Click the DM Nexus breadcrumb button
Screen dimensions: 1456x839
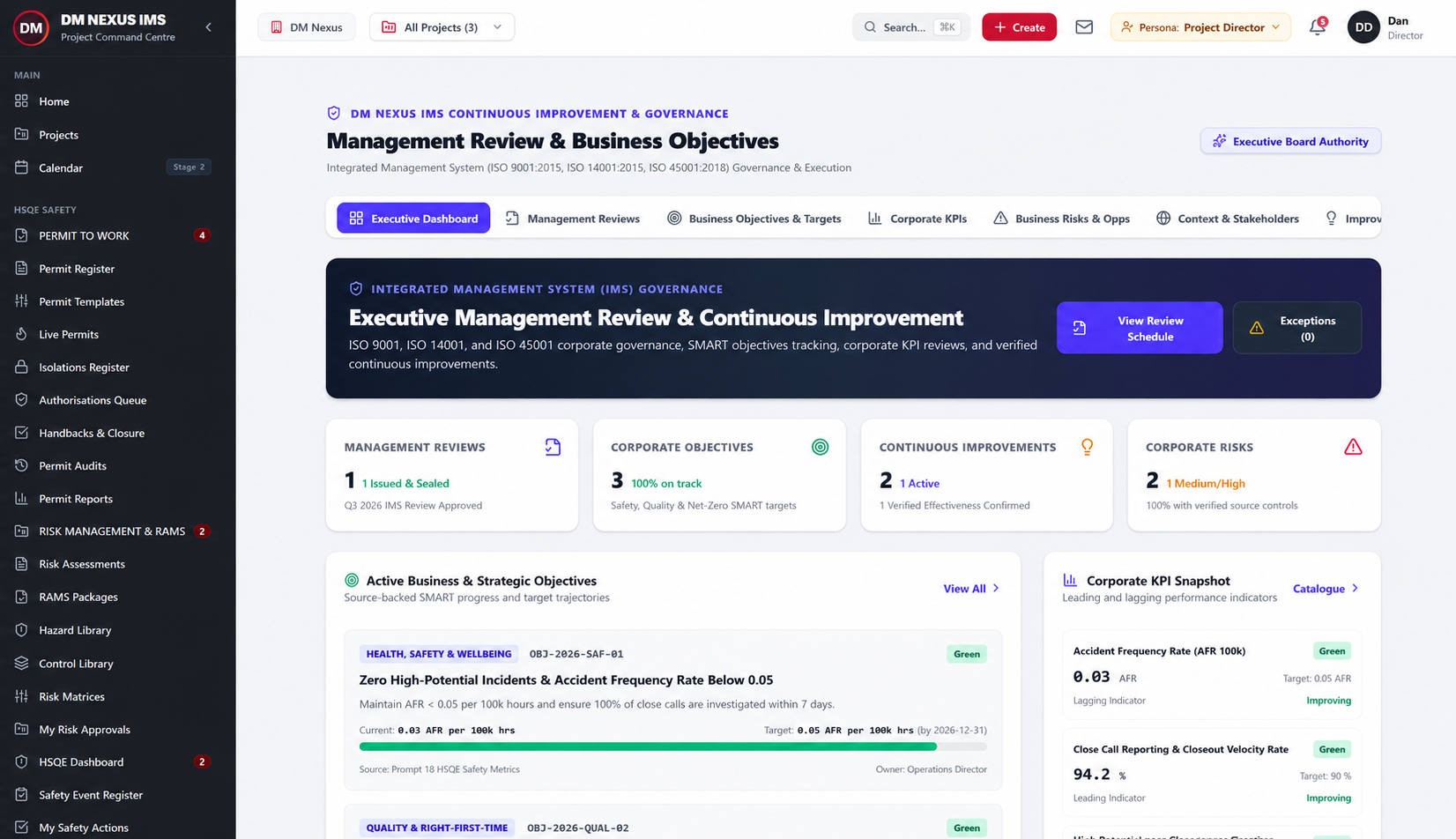click(x=306, y=27)
